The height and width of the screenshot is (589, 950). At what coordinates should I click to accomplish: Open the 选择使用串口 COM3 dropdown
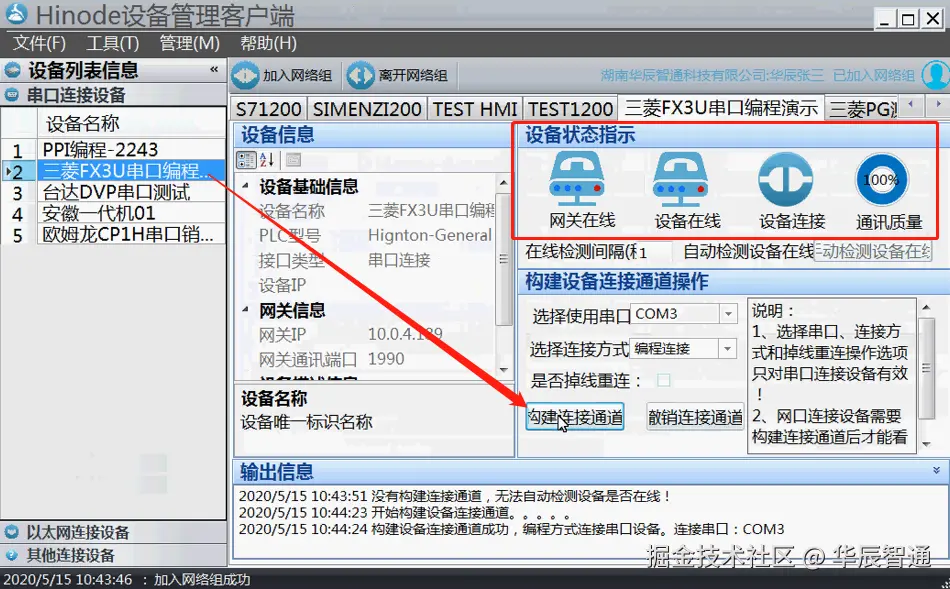tap(729, 313)
